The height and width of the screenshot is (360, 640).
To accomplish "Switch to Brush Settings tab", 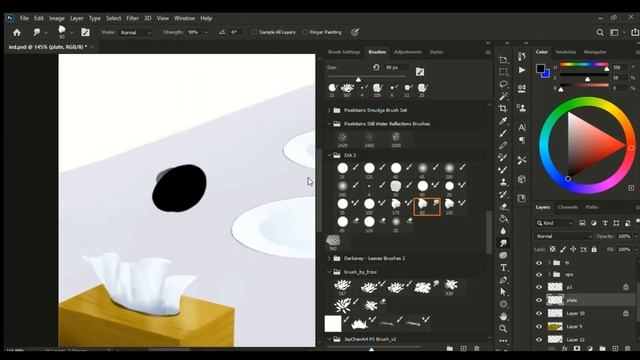I will (x=344, y=52).
